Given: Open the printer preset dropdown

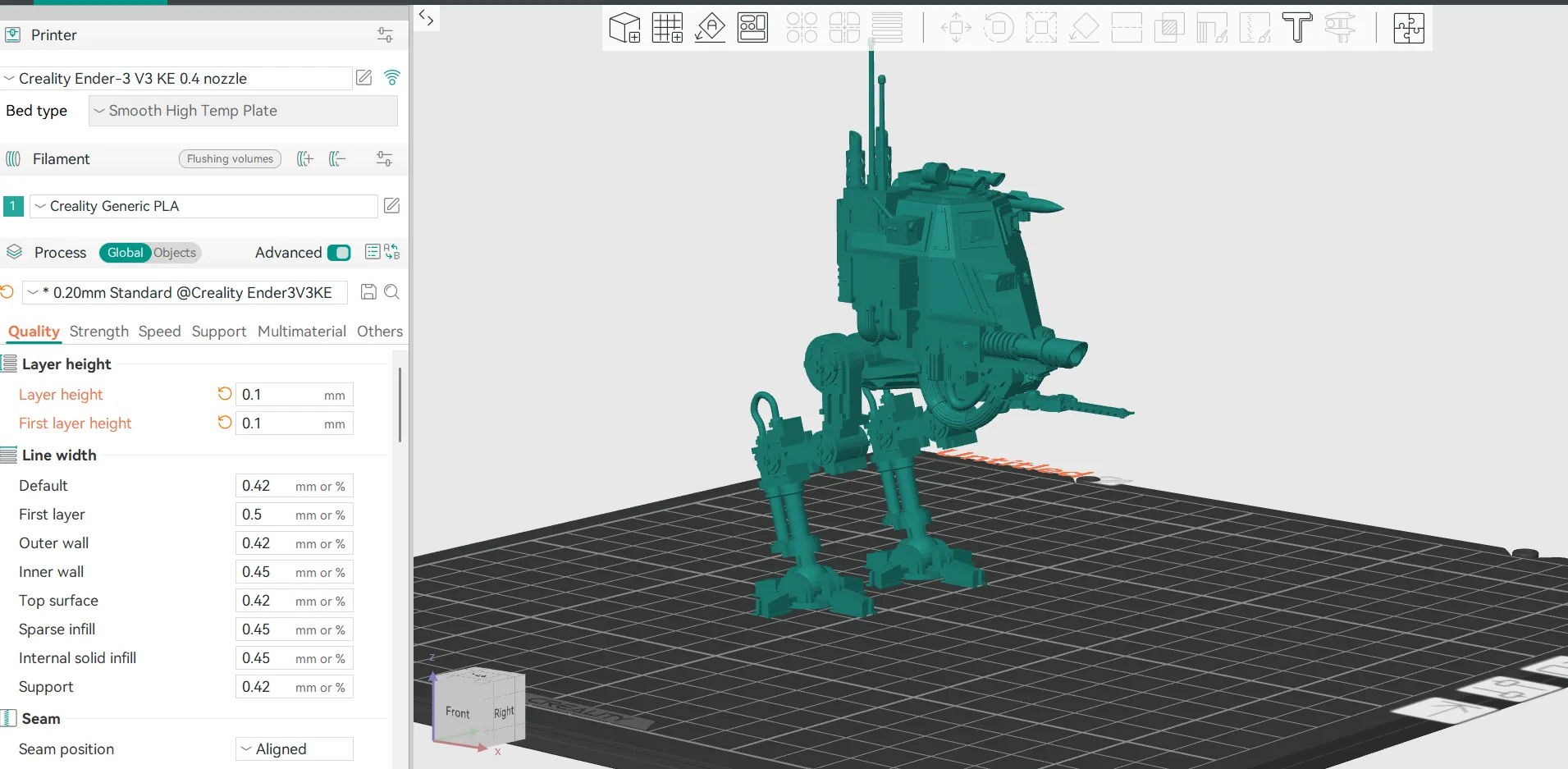Looking at the screenshot, I should pos(176,79).
